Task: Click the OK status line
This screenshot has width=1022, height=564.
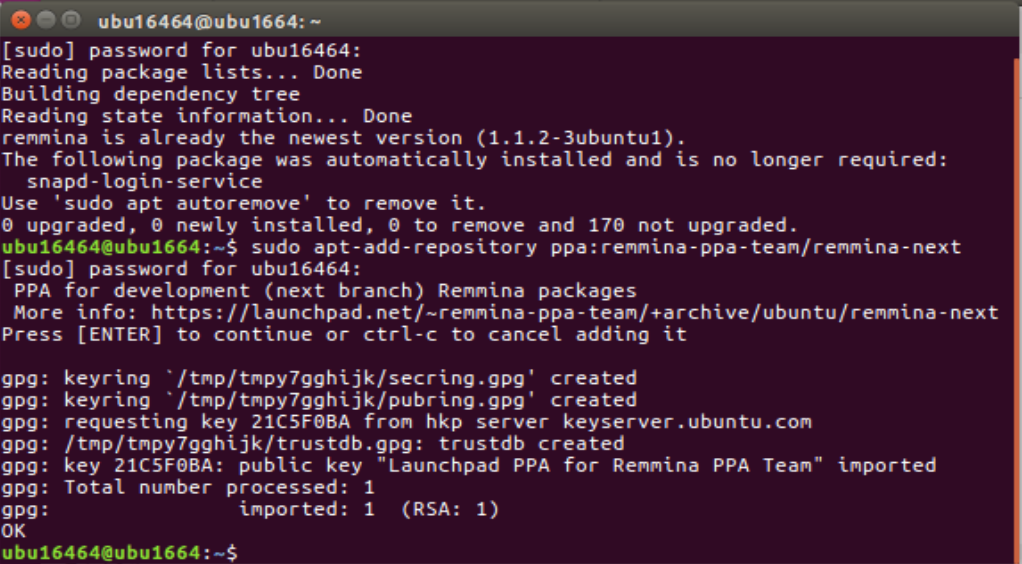Action: [14, 531]
